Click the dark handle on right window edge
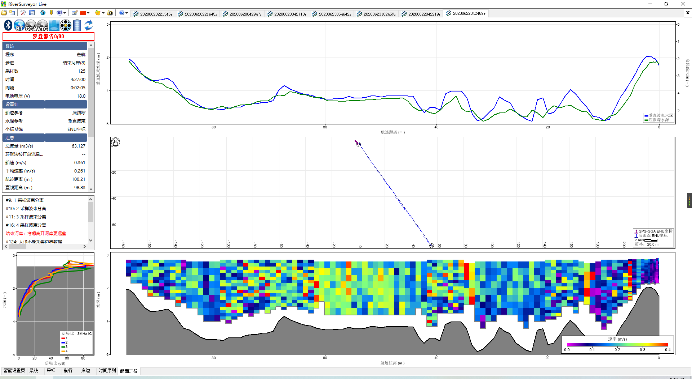The height and width of the screenshot is (379, 692). 689,200
